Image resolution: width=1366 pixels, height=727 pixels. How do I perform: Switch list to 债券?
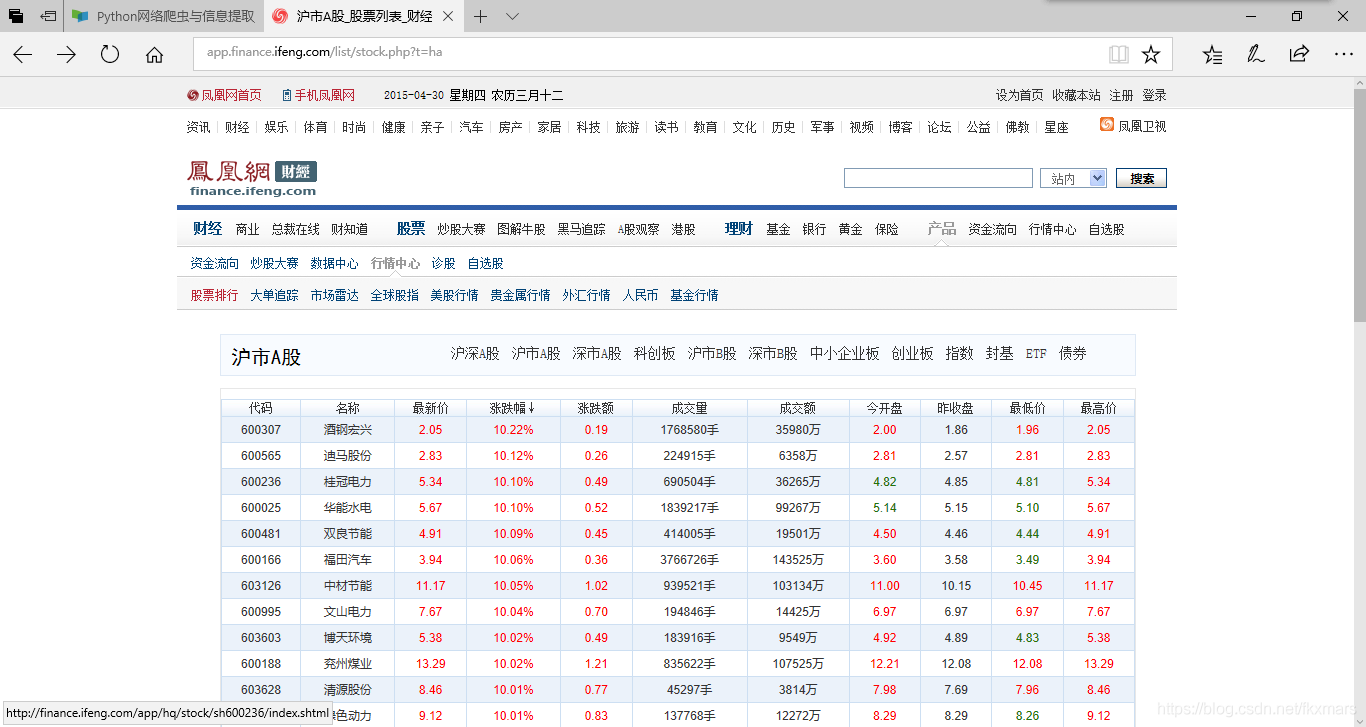point(1073,353)
